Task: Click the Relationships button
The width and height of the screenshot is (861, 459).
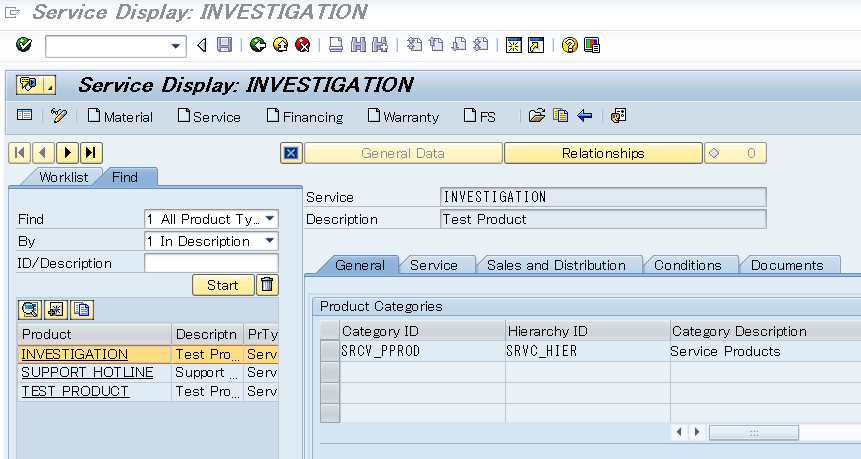Action: pyautogui.click(x=603, y=153)
